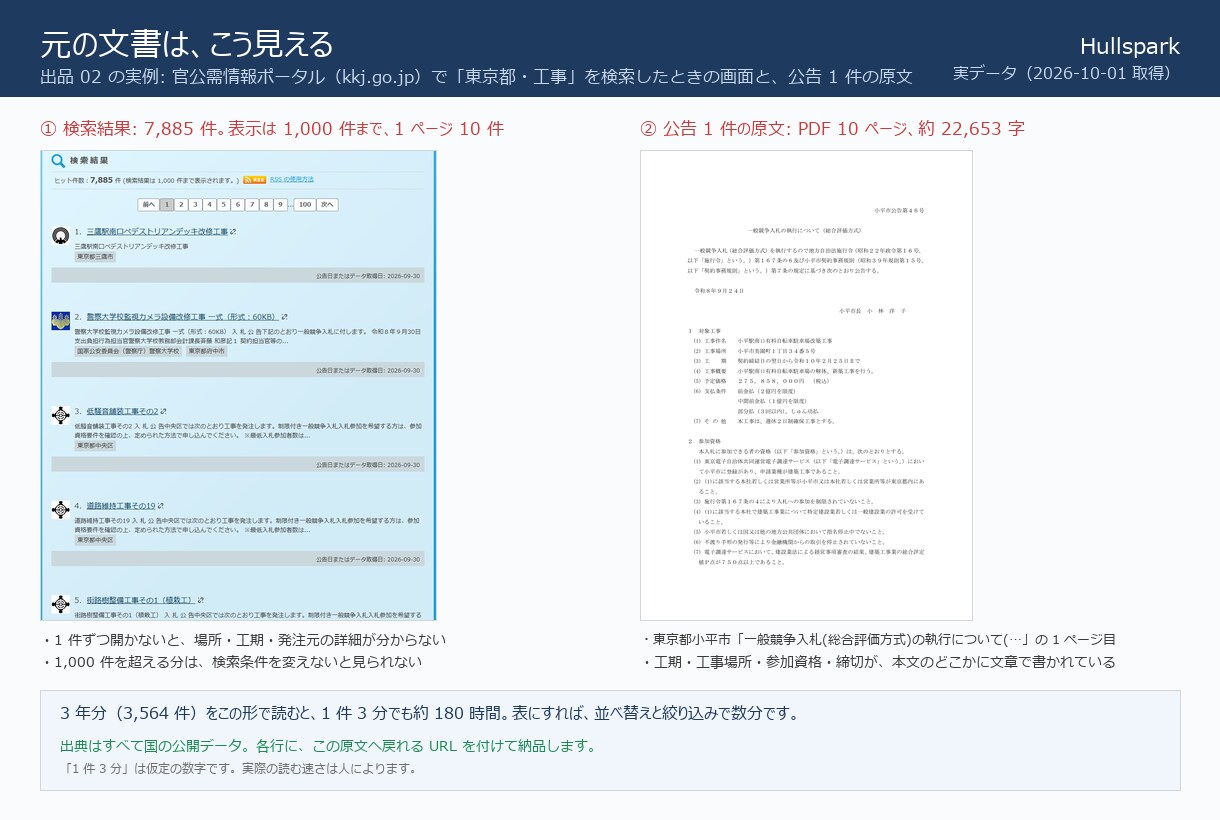
Task: Click the Hullspark brand name in header
Action: pyautogui.click(x=1130, y=46)
